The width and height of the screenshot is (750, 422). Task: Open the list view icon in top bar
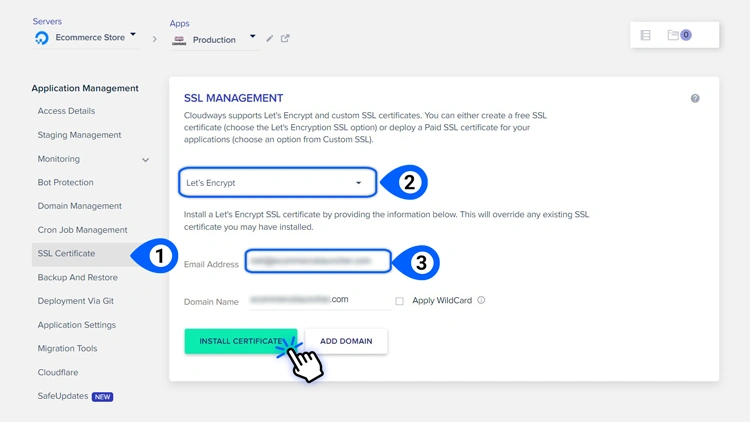tap(645, 35)
